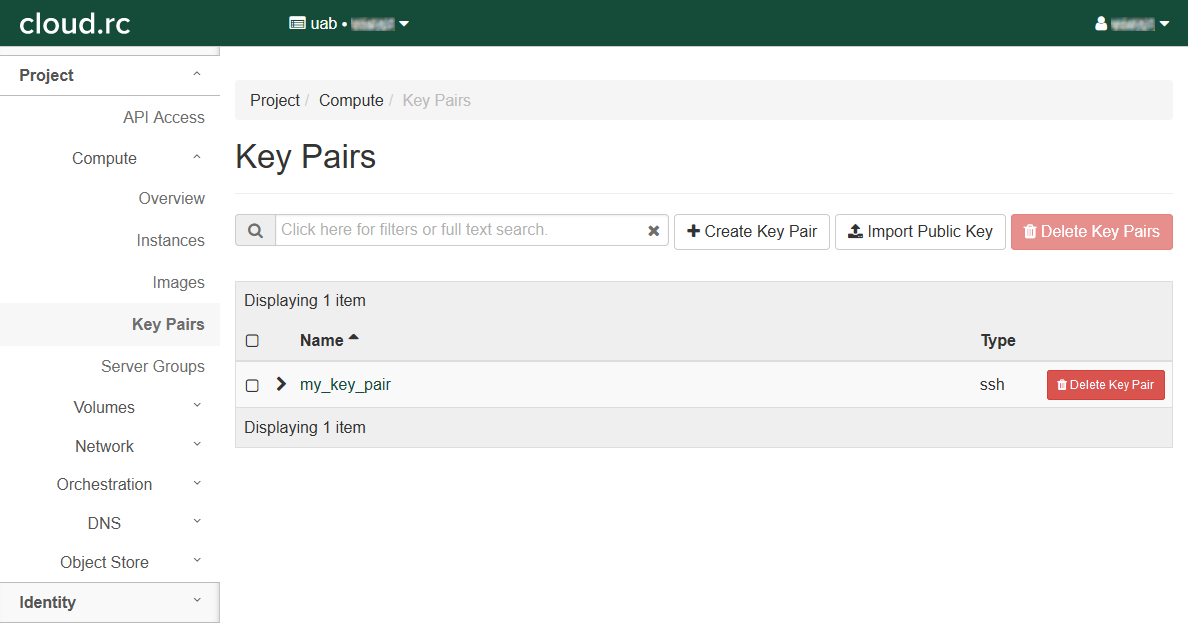Image resolution: width=1188 pixels, height=623 pixels.
Task: Expand the my_key_pair row details chevron
Action: point(281,384)
